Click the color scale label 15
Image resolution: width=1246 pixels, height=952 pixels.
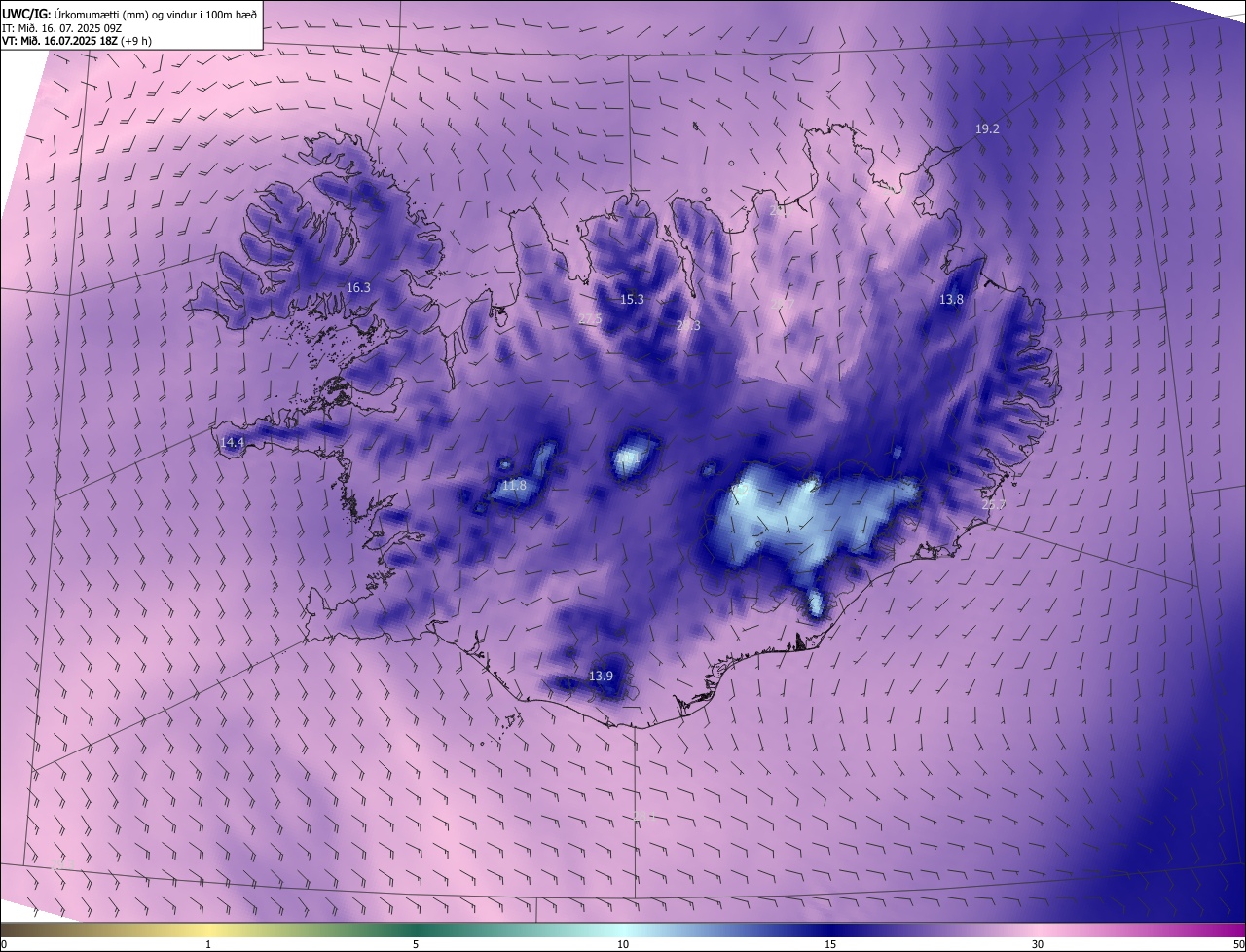click(x=830, y=944)
